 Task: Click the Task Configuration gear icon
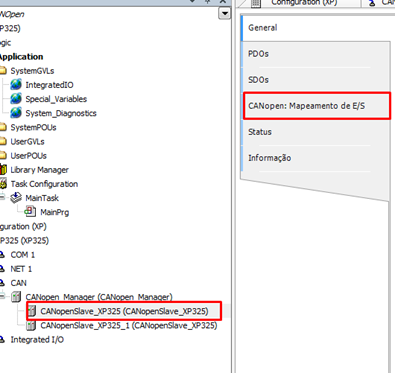click(3, 184)
